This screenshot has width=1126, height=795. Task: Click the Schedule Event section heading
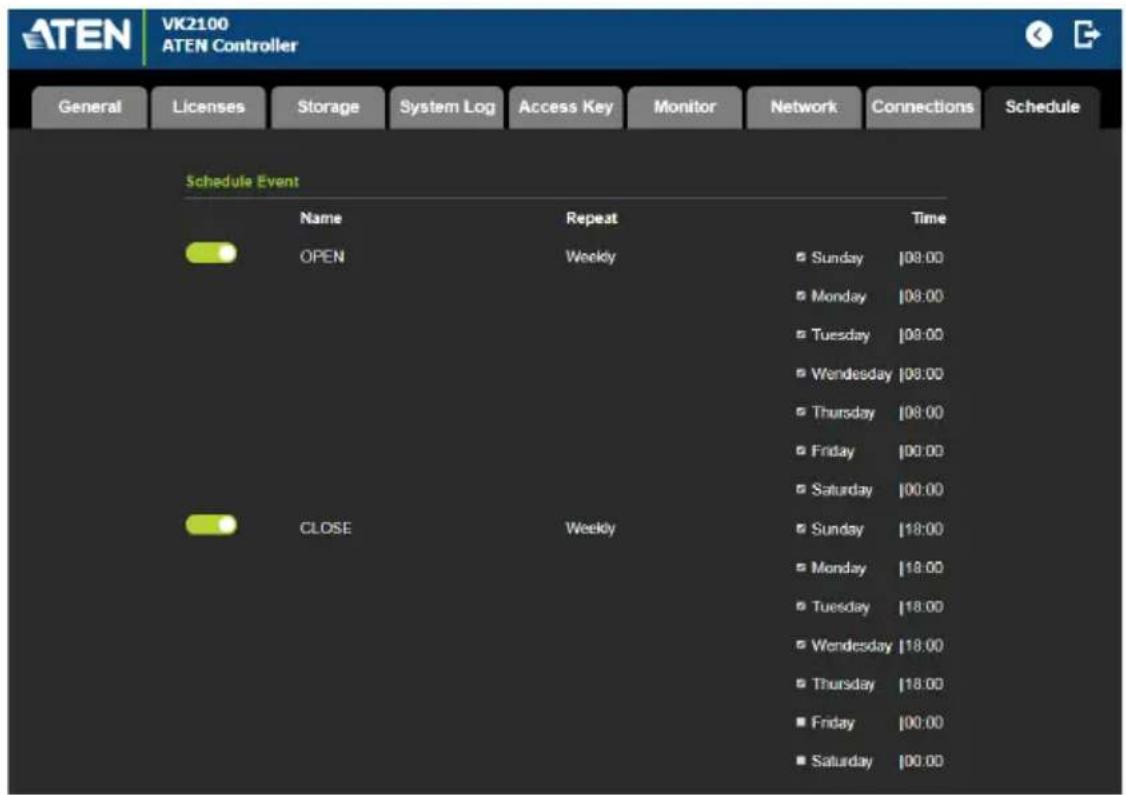(x=242, y=181)
